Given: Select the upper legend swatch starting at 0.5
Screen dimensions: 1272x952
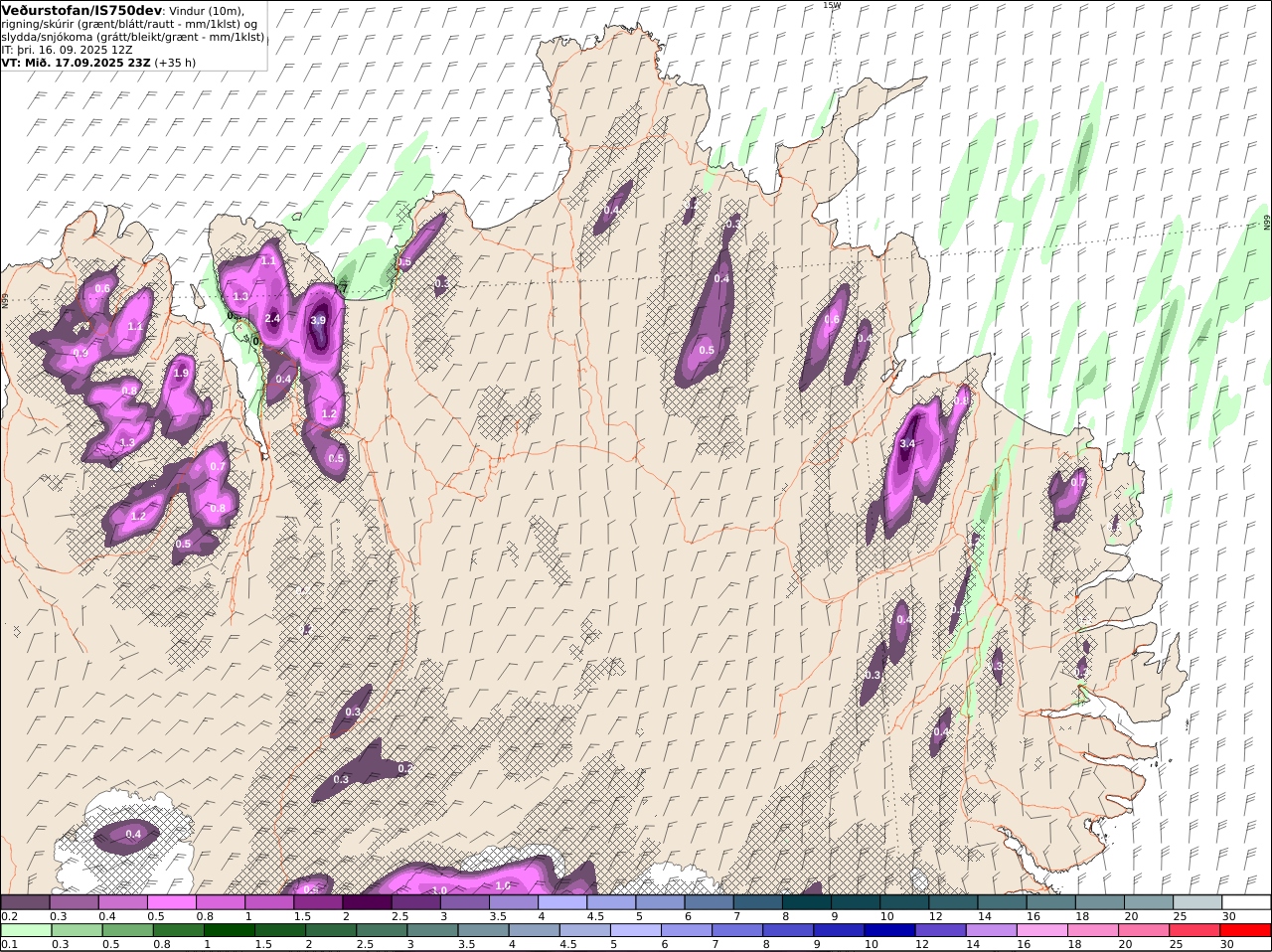Looking at the screenshot, I should click(171, 902).
